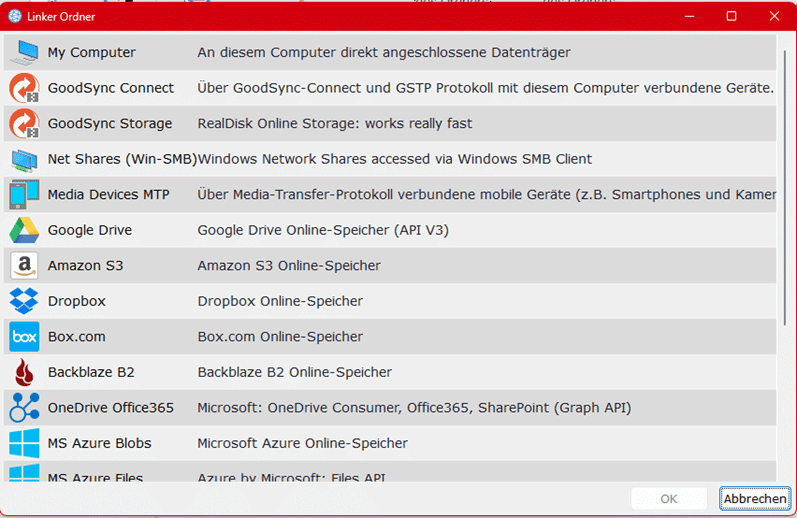This screenshot has height=518, width=797.
Task: Select the OneDrive Office365 icon
Action: tap(24, 408)
